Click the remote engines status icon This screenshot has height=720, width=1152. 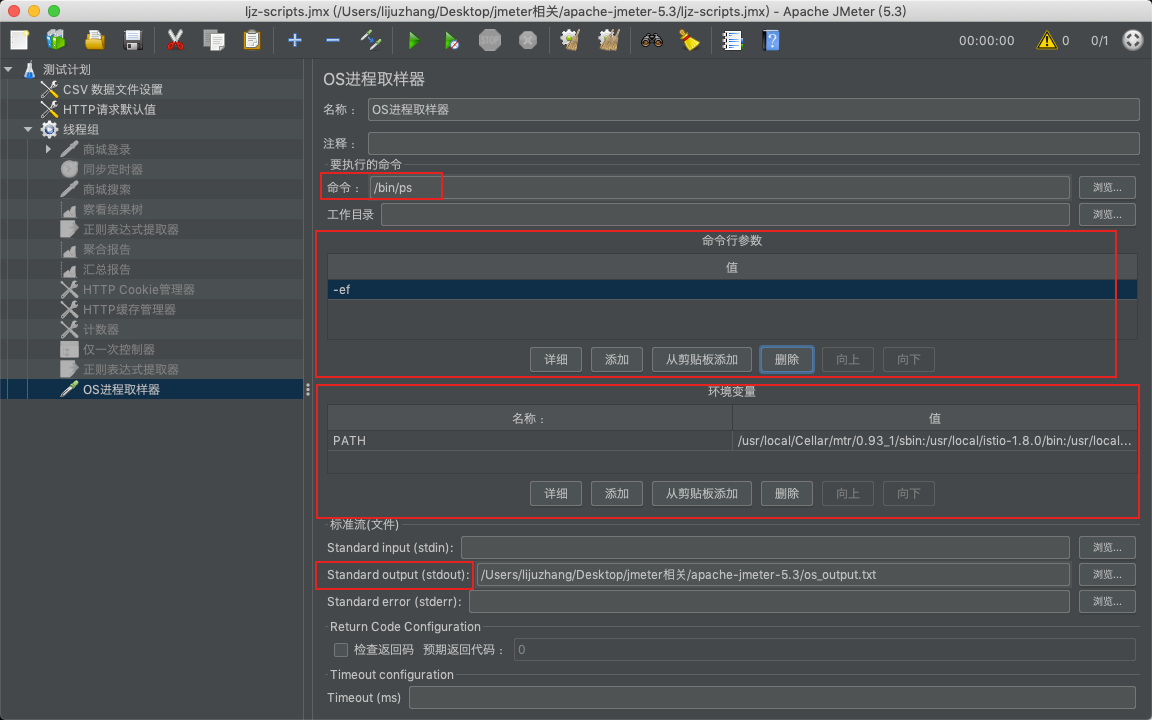point(1133,40)
